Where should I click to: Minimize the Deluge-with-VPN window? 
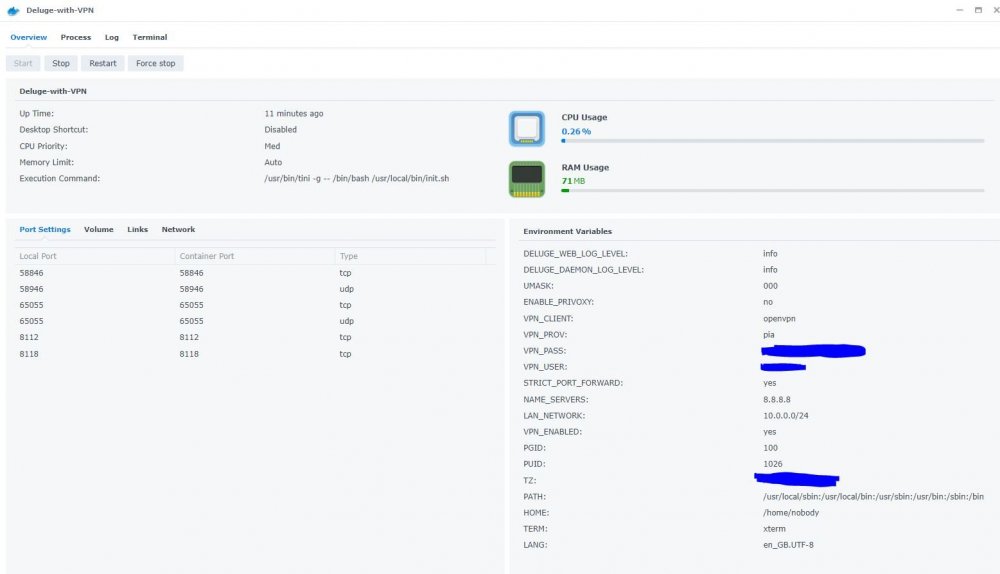click(959, 10)
